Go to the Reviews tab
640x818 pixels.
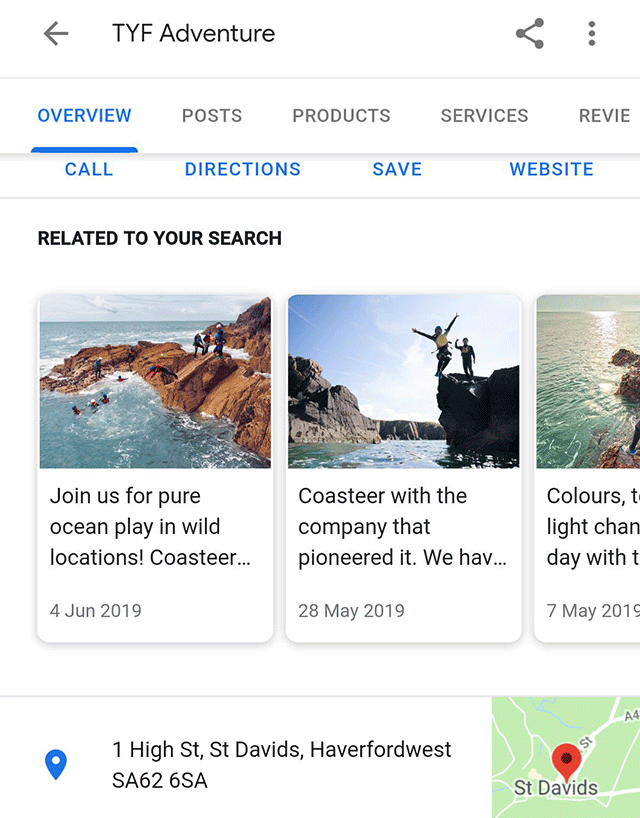click(604, 116)
